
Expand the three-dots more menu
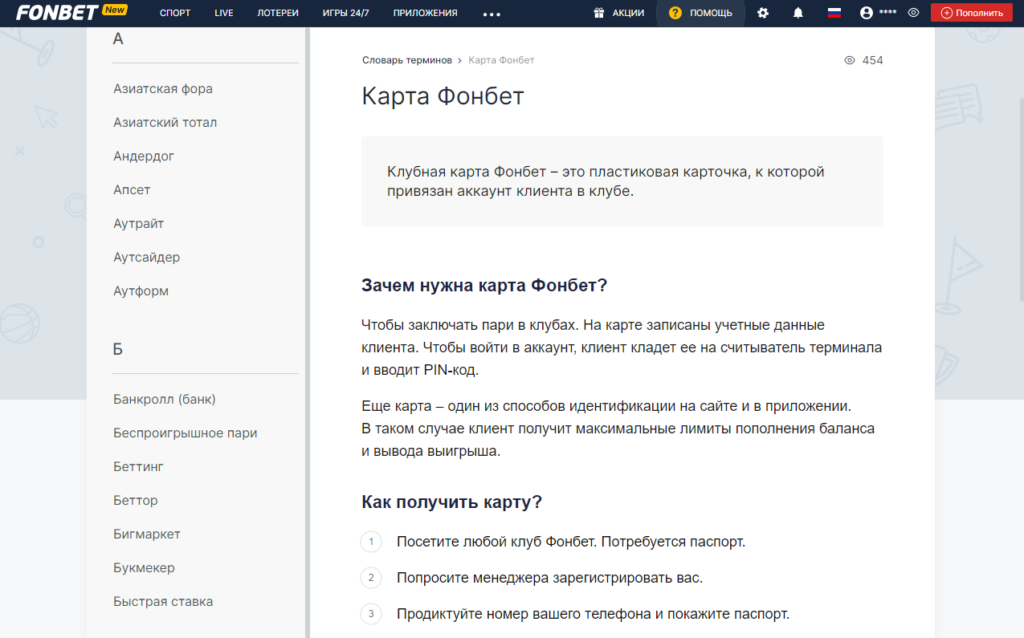pyautogui.click(x=492, y=14)
